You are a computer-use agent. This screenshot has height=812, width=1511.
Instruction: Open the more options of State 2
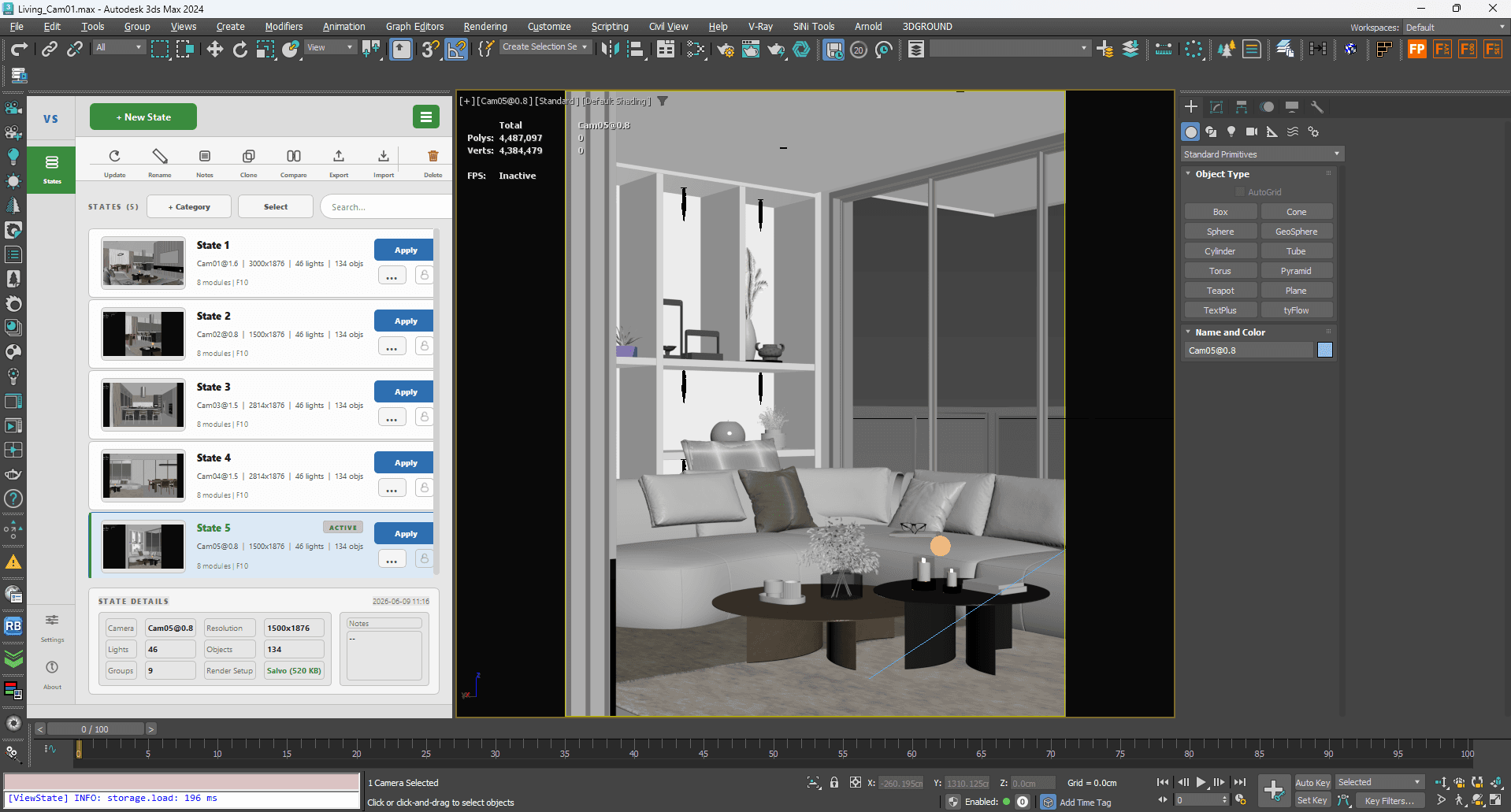coord(392,346)
